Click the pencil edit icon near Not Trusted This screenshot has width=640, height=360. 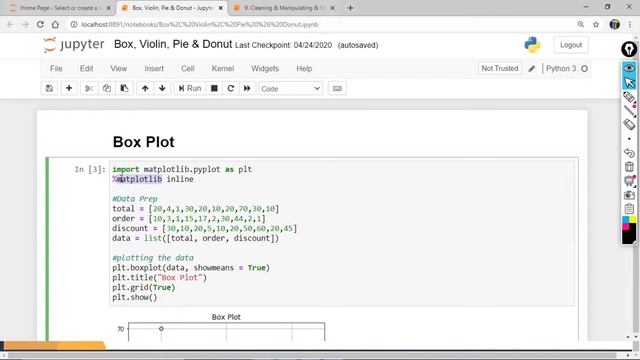point(531,69)
